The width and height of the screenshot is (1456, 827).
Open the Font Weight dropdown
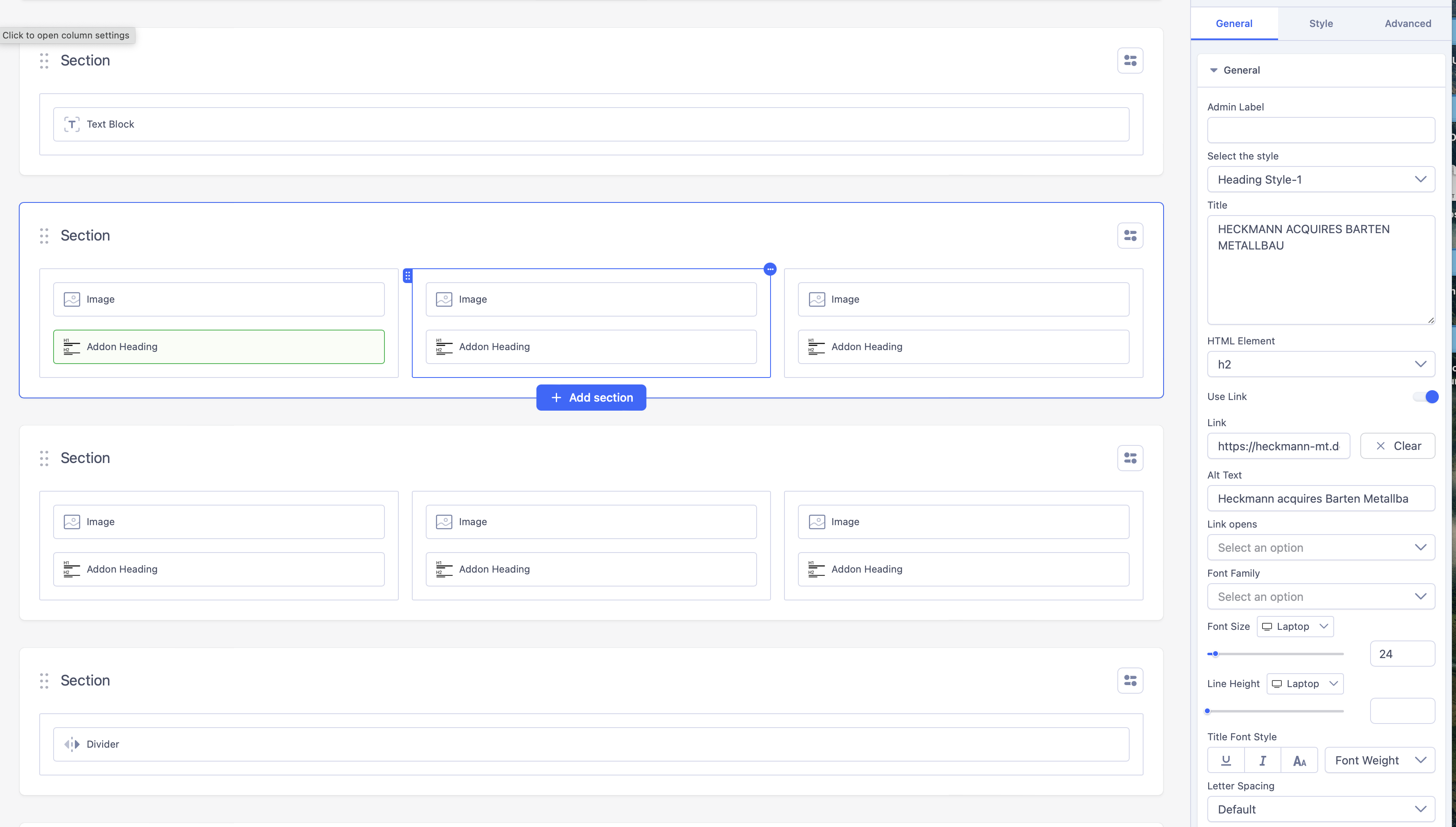[1380, 760]
